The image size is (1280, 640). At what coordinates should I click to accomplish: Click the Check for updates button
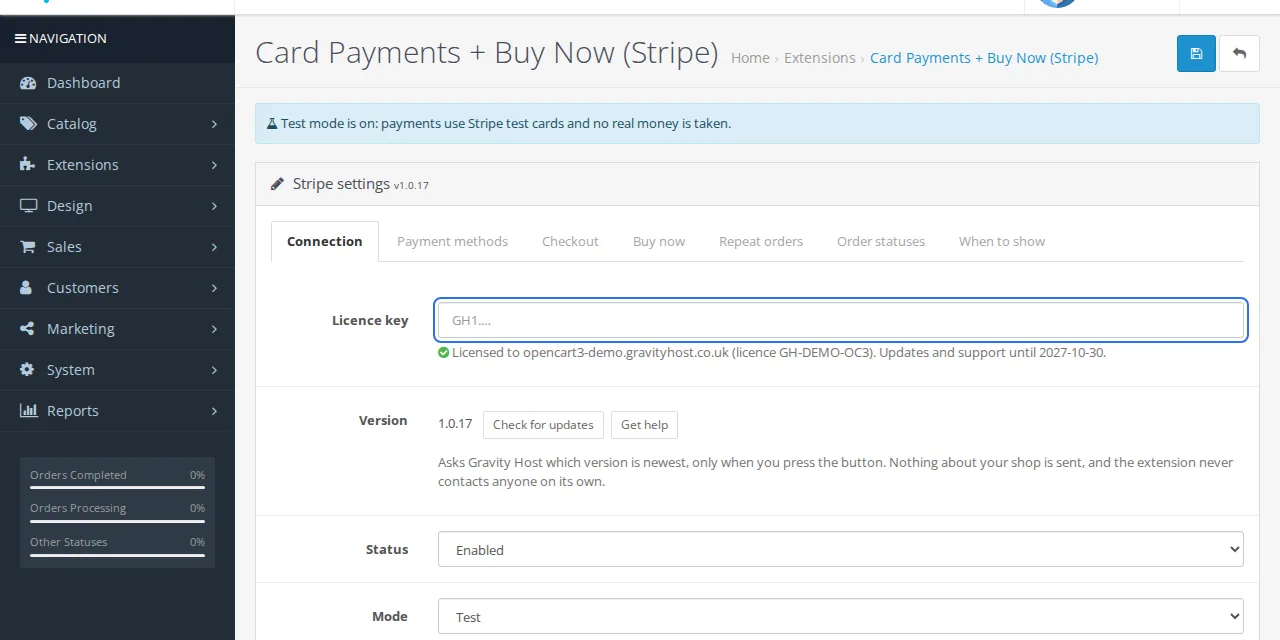pos(543,425)
